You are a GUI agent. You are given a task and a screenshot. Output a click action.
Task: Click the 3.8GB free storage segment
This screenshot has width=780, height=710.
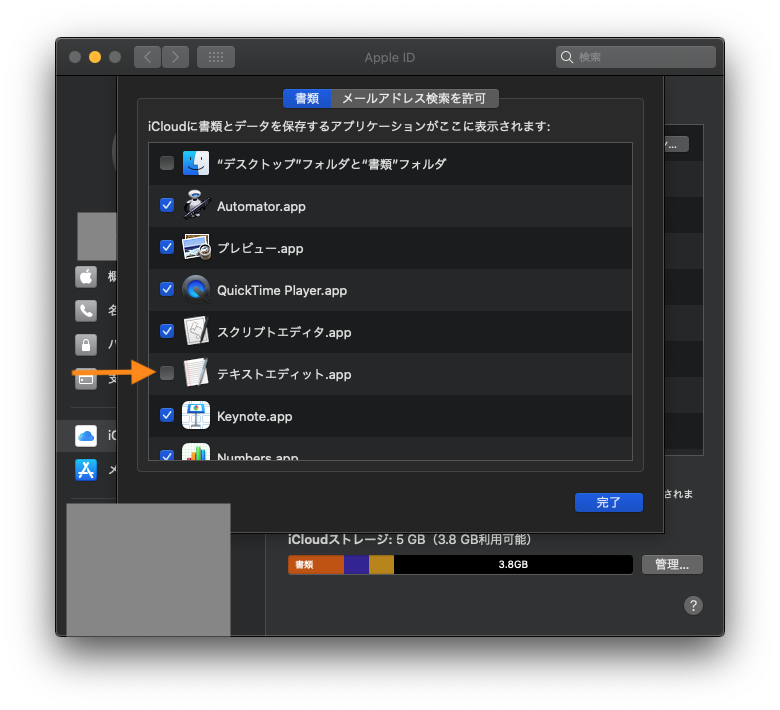click(513, 565)
